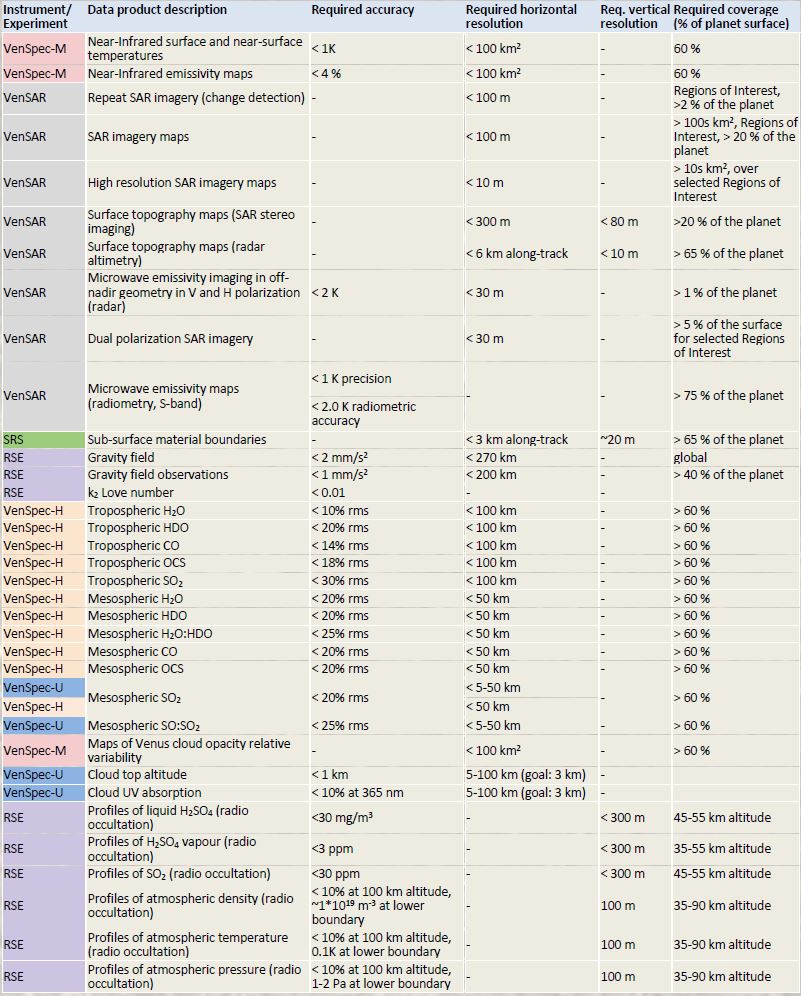The width and height of the screenshot is (801, 996).
Task: Click the "Mesospheric H₂O:HDO" cell
Action: pyautogui.click(x=150, y=633)
